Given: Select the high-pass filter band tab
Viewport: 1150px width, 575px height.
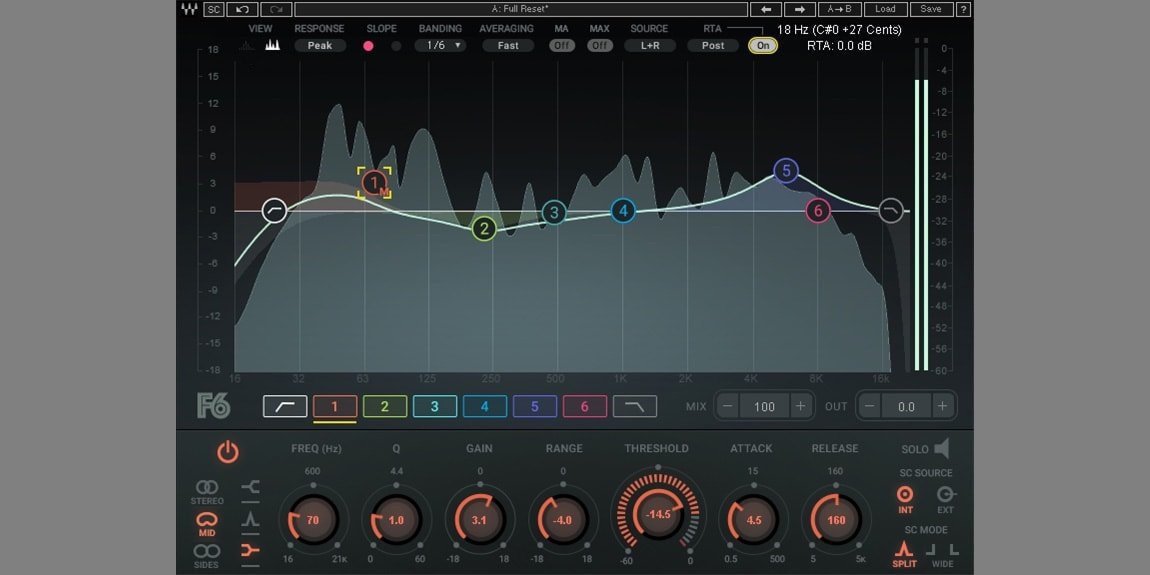Looking at the screenshot, I should 285,406.
